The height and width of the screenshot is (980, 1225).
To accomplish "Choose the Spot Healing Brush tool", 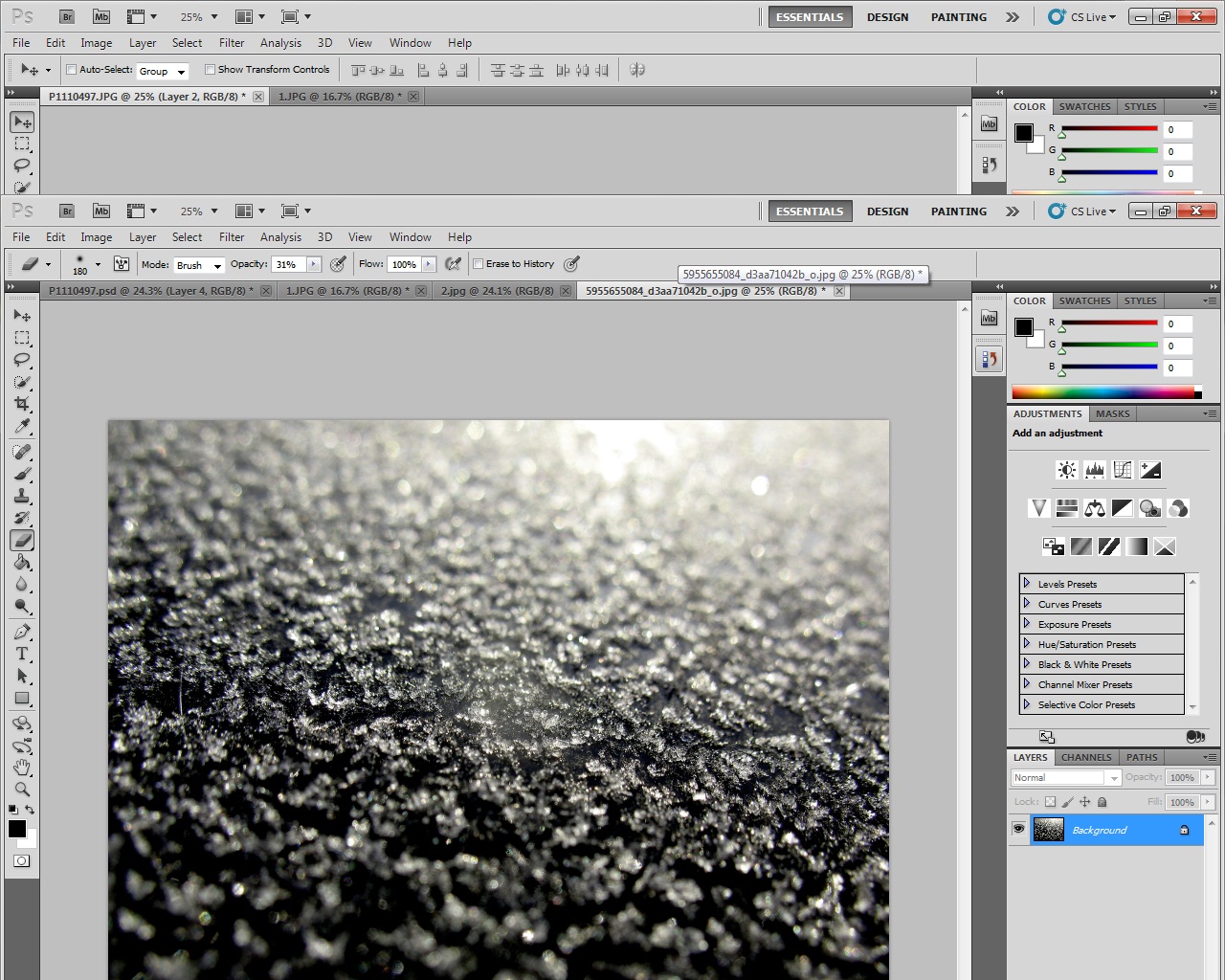I will click(x=22, y=452).
